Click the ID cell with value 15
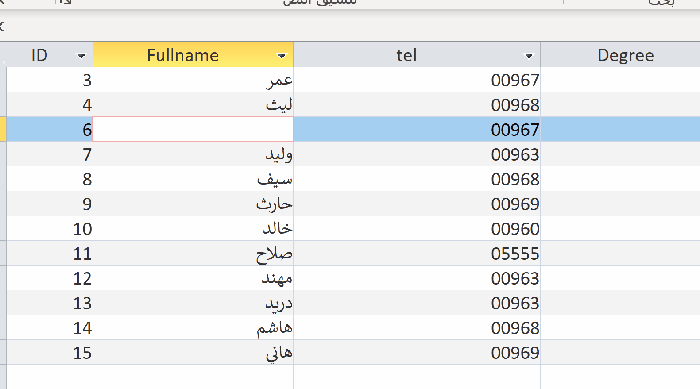 (x=50, y=353)
